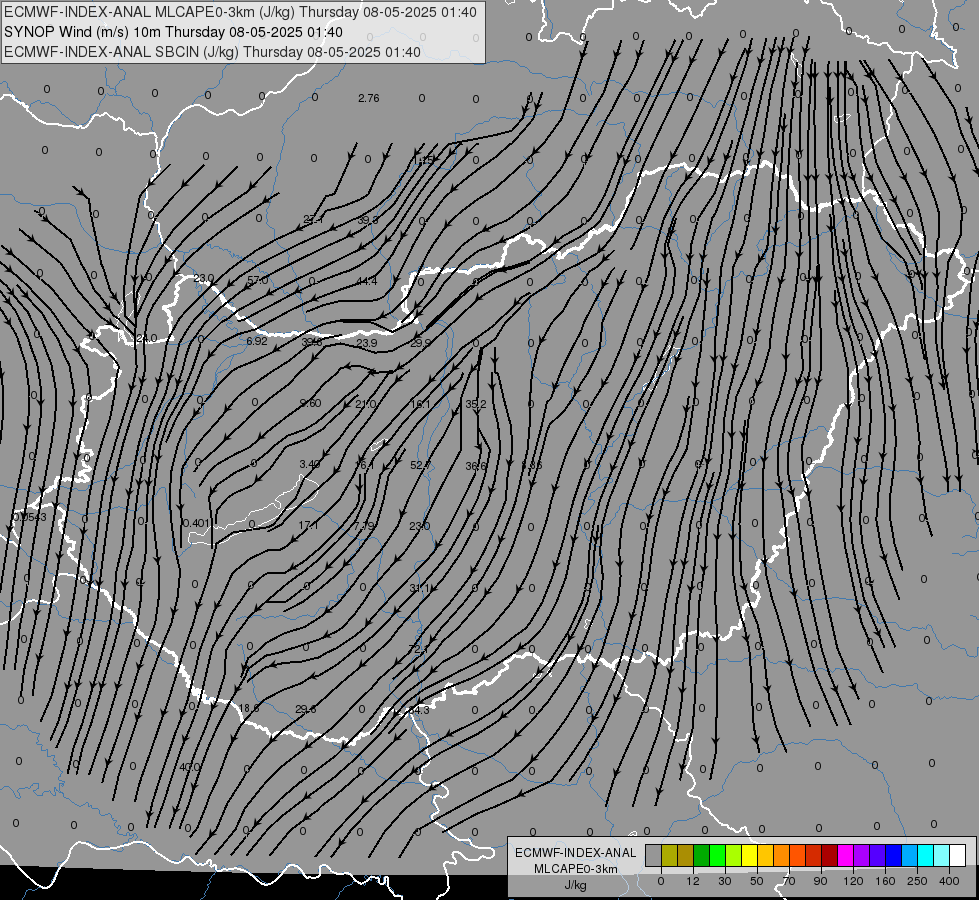979x900 pixels.
Task: Click the 3.40 value on the map
Action: (310, 464)
